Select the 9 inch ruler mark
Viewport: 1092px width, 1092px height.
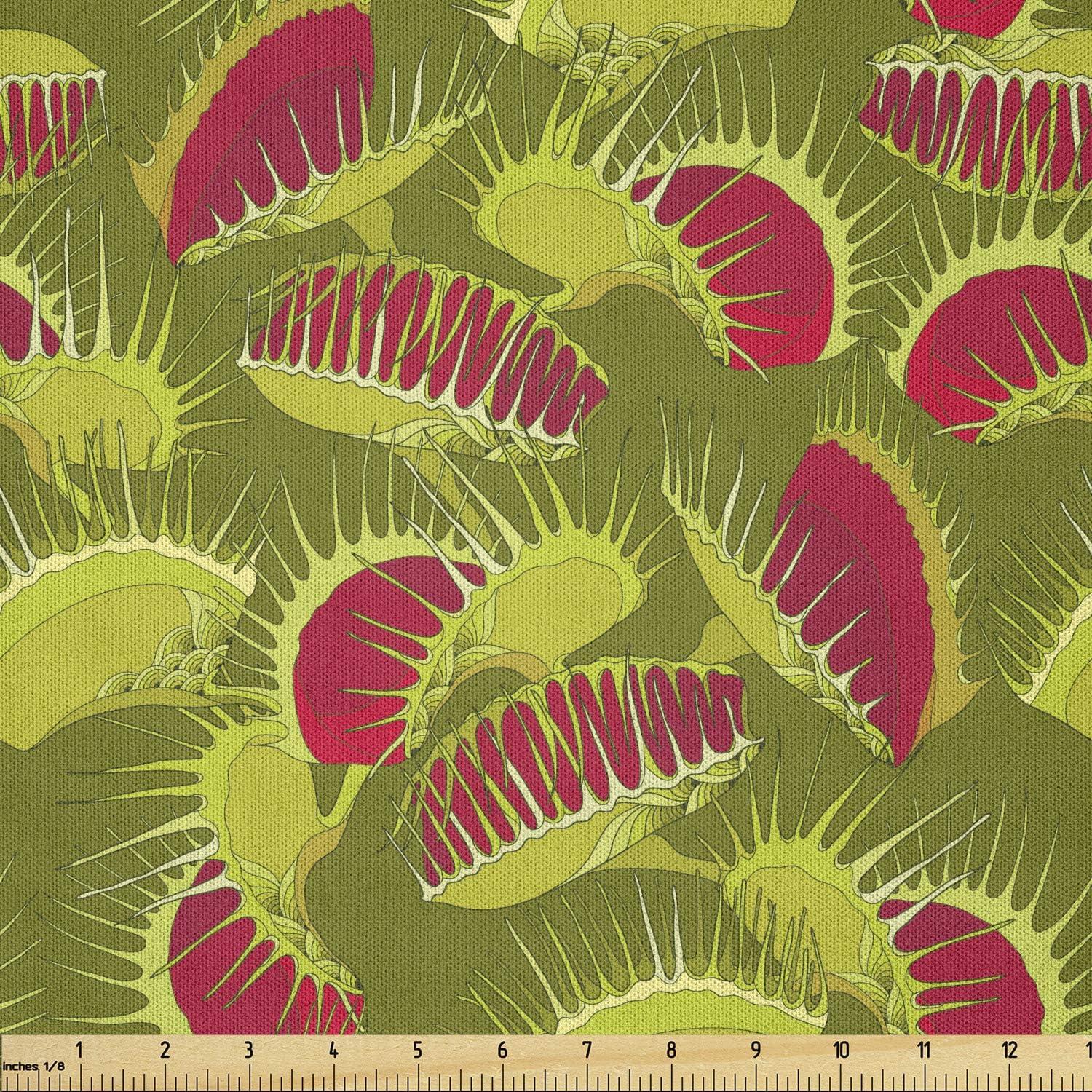tap(756, 1051)
